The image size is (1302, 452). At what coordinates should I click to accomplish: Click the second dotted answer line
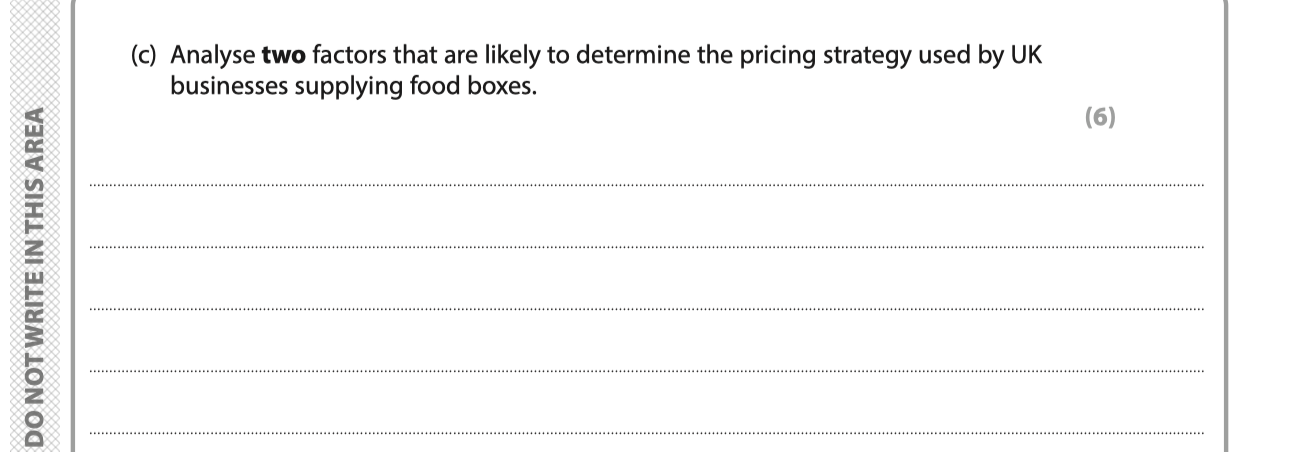point(647,247)
